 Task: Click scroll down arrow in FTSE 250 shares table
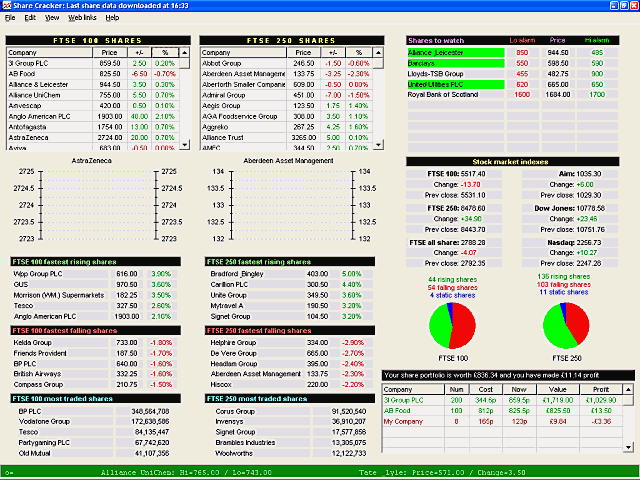(x=378, y=144)
